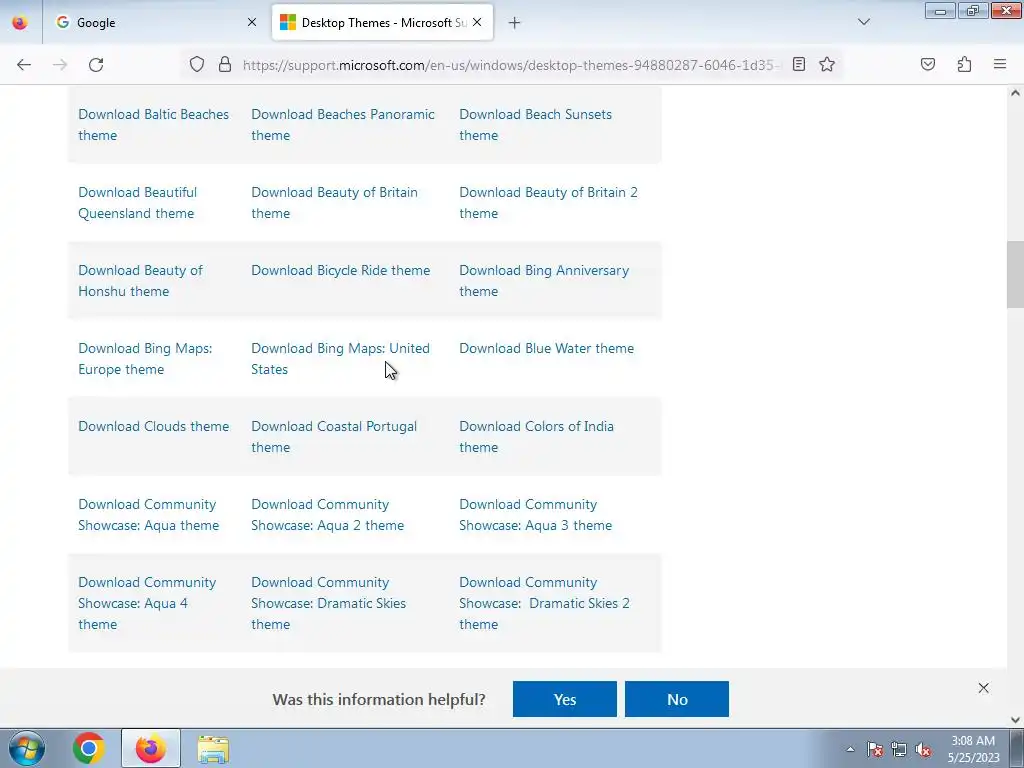This screenshot has height=768, width=1024.
Task: Click the scrollbar up arrow
Action: (1015, 93)
